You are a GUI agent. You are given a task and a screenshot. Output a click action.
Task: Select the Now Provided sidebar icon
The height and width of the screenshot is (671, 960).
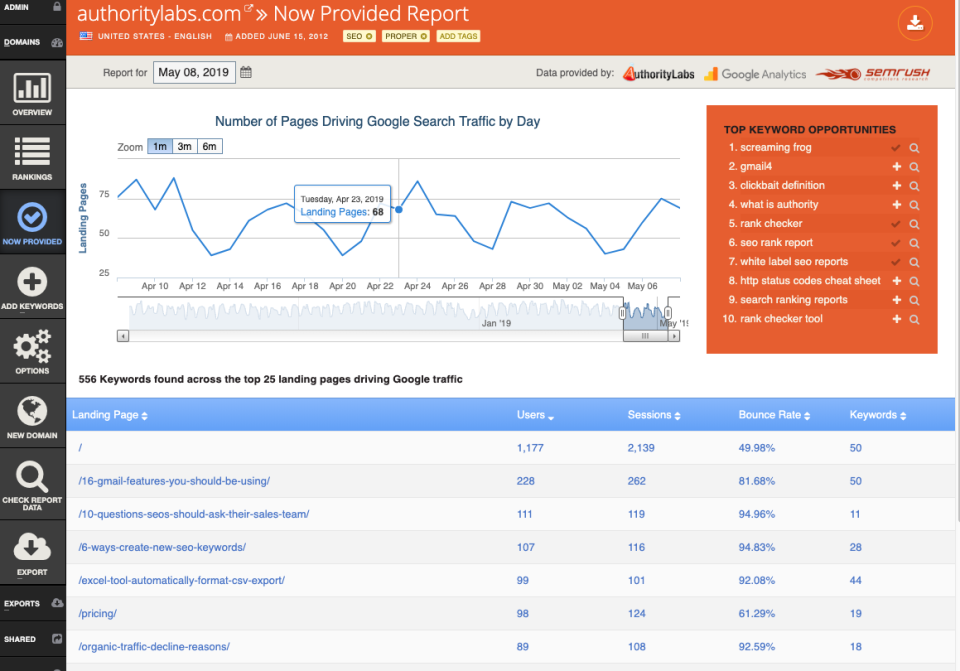(31, 222)
